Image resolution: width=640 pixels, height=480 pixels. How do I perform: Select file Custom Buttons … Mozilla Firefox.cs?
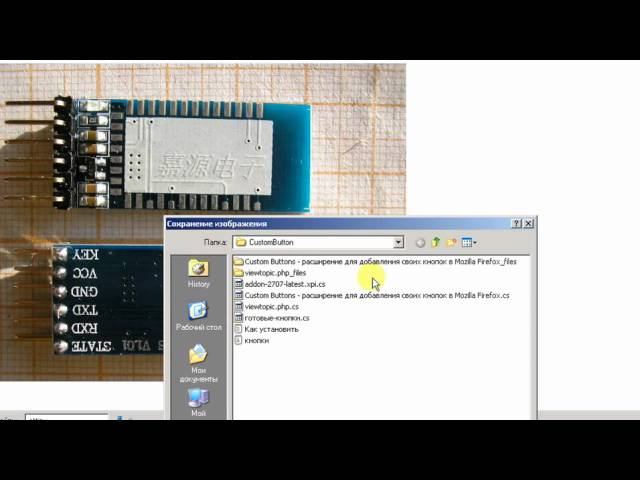372,295
